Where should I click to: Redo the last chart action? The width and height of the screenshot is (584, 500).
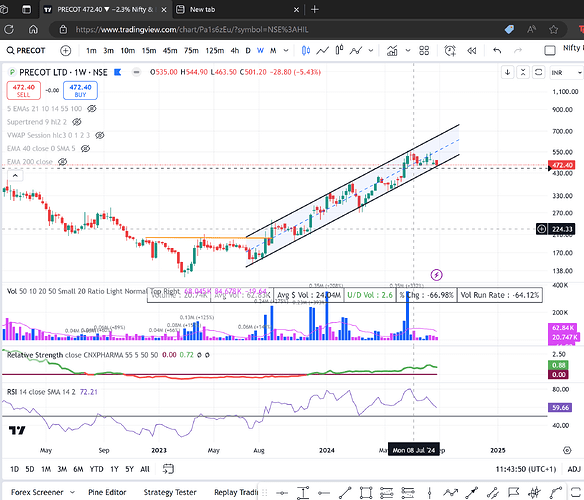(518, 50)
